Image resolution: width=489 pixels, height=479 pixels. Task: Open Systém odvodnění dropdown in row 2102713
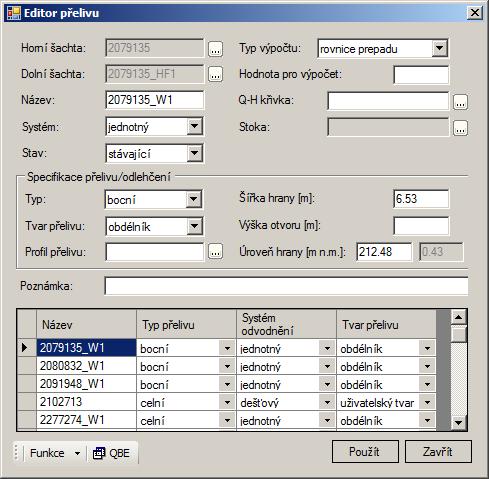point(327,402)
